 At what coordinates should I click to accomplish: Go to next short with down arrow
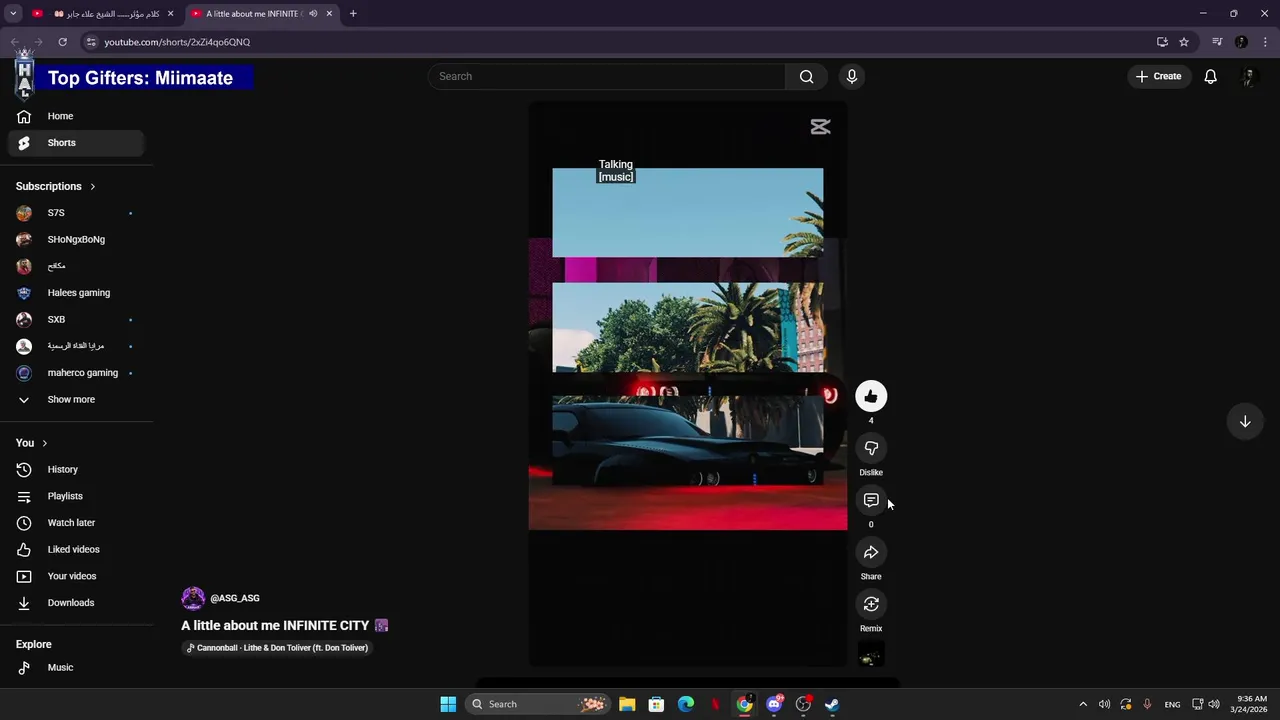pos(1245,421)
